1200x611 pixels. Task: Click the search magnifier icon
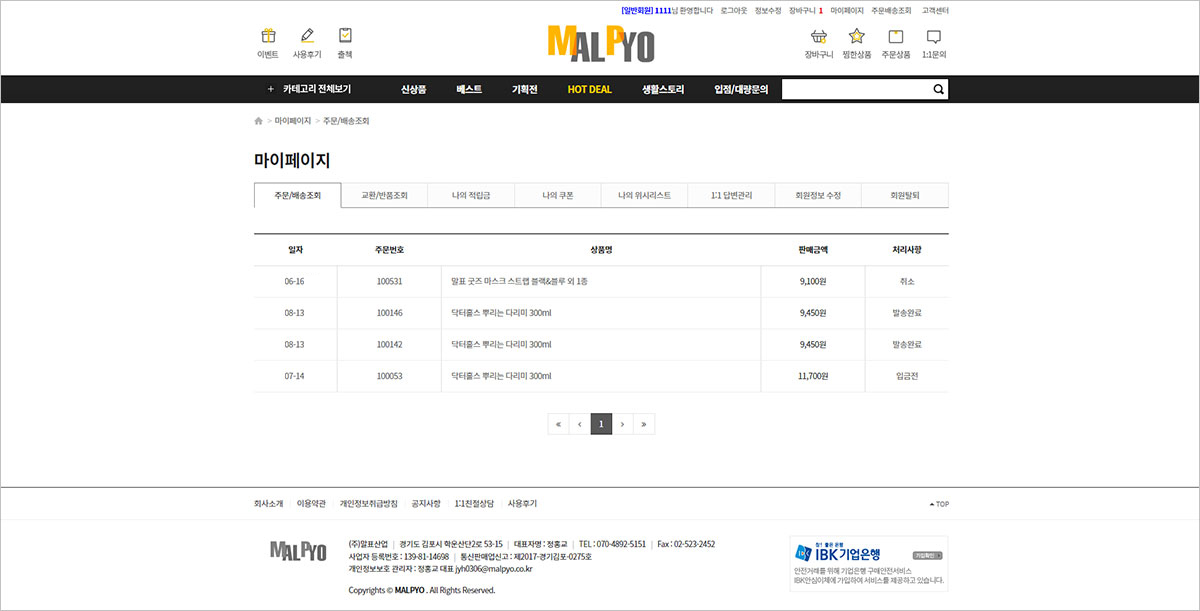(938, 89)
